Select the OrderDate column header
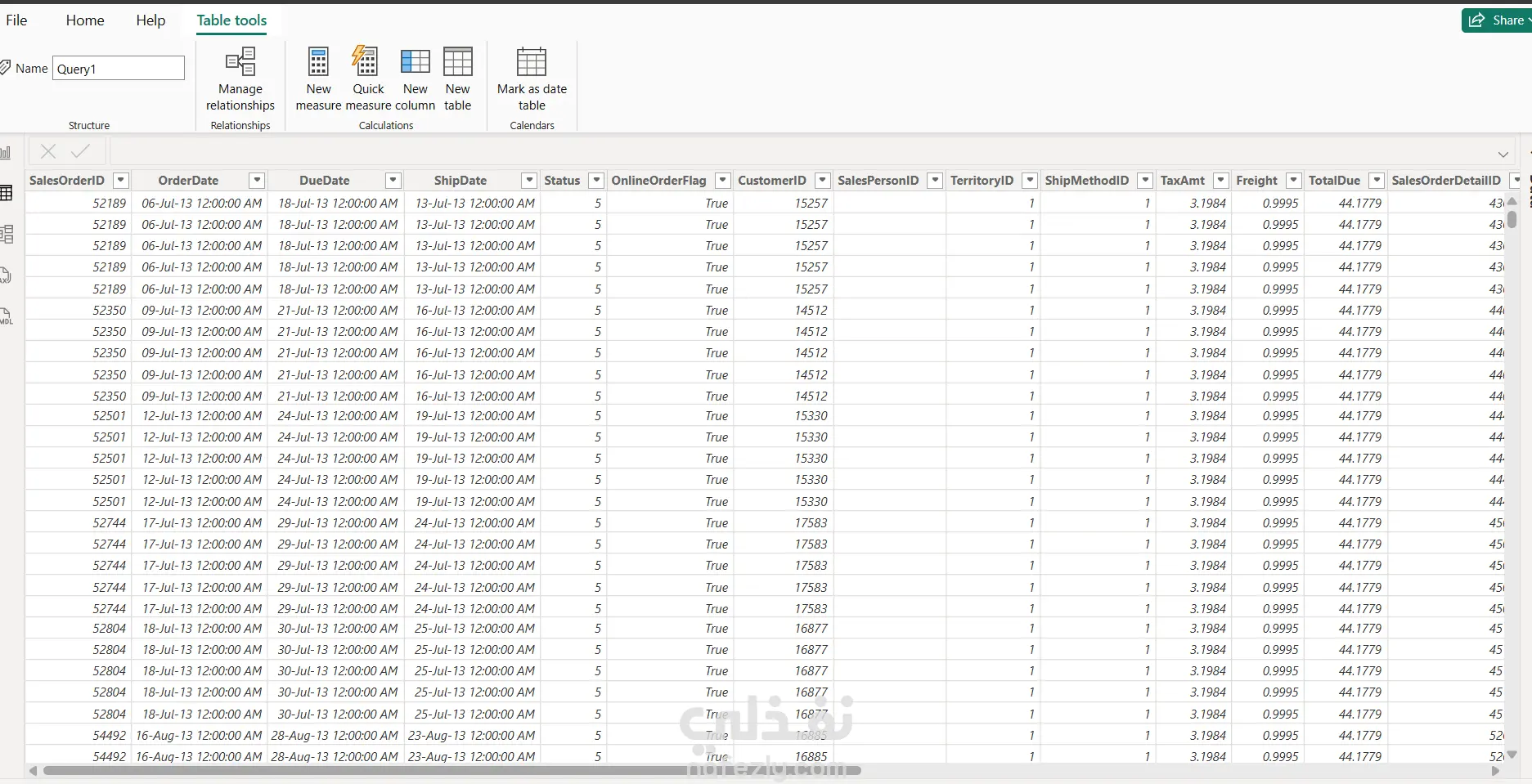The width and height of the screenshot is (1532, 784). (x=188, y=180)
